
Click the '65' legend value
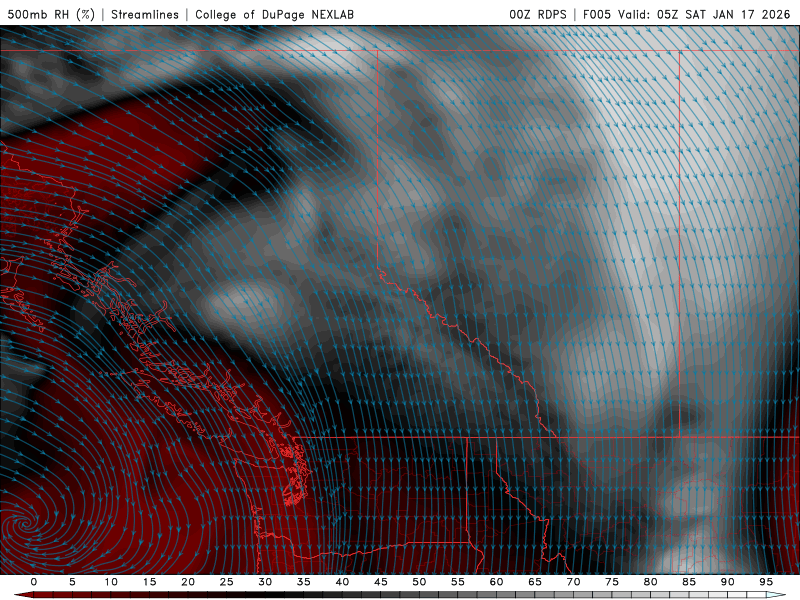[534, 582]
